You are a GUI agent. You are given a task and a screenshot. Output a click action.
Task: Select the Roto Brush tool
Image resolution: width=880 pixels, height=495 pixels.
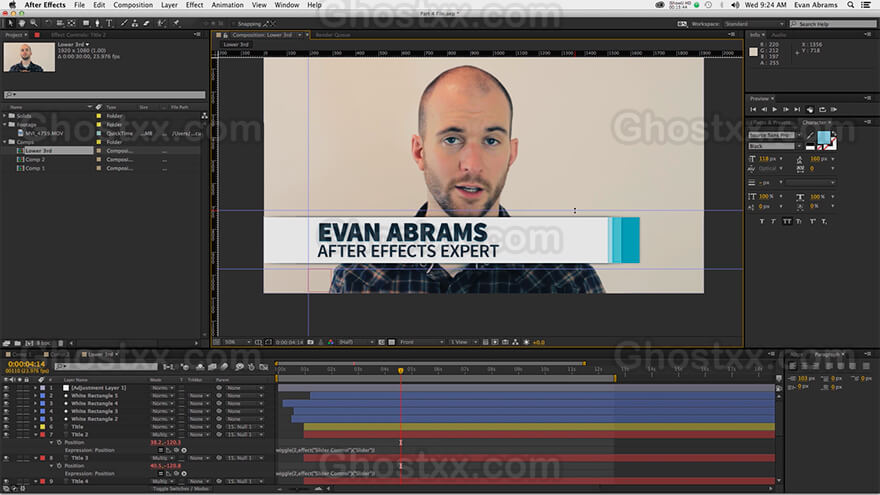[162, 23]
